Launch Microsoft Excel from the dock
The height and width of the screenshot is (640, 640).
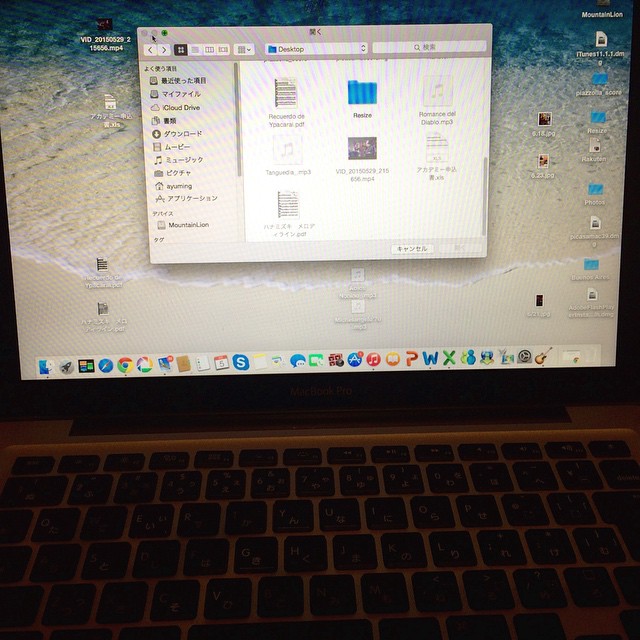point(449,358)
